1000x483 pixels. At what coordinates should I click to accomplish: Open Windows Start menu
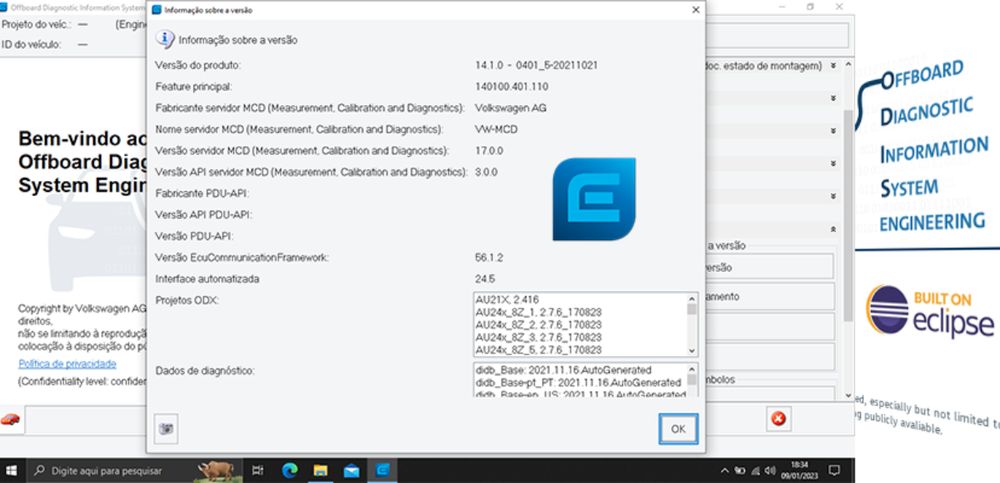[x=12, y=470]
